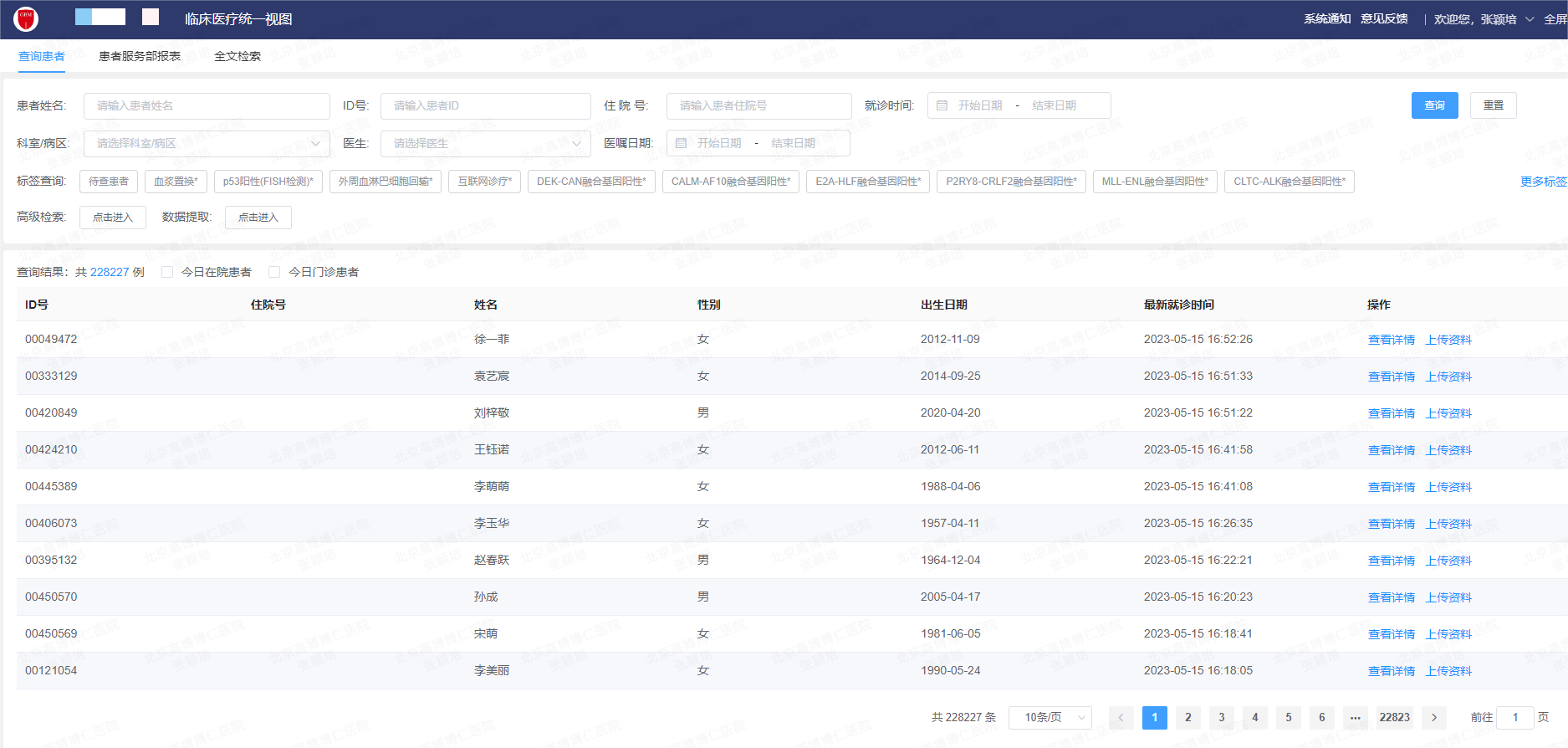Select the 待查患者 tag
The image size is (1568, 748).
109,182
